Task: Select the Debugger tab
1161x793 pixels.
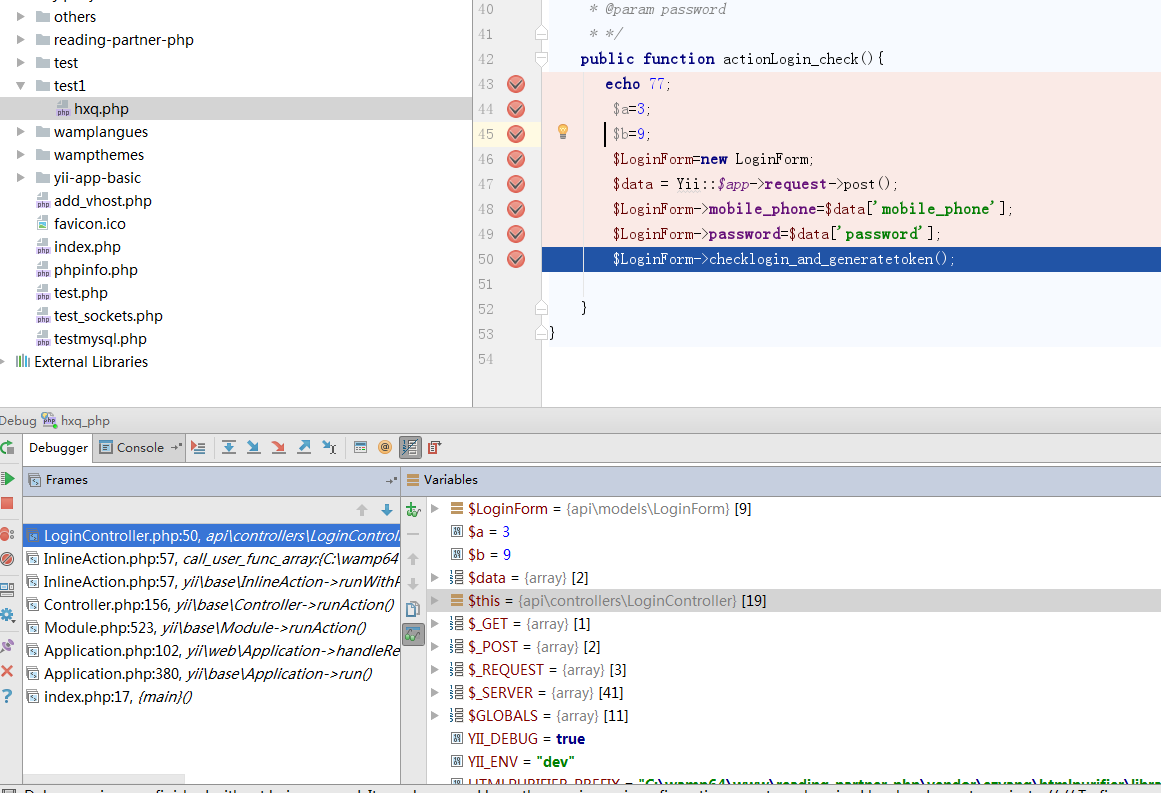Action: [58, 448]
